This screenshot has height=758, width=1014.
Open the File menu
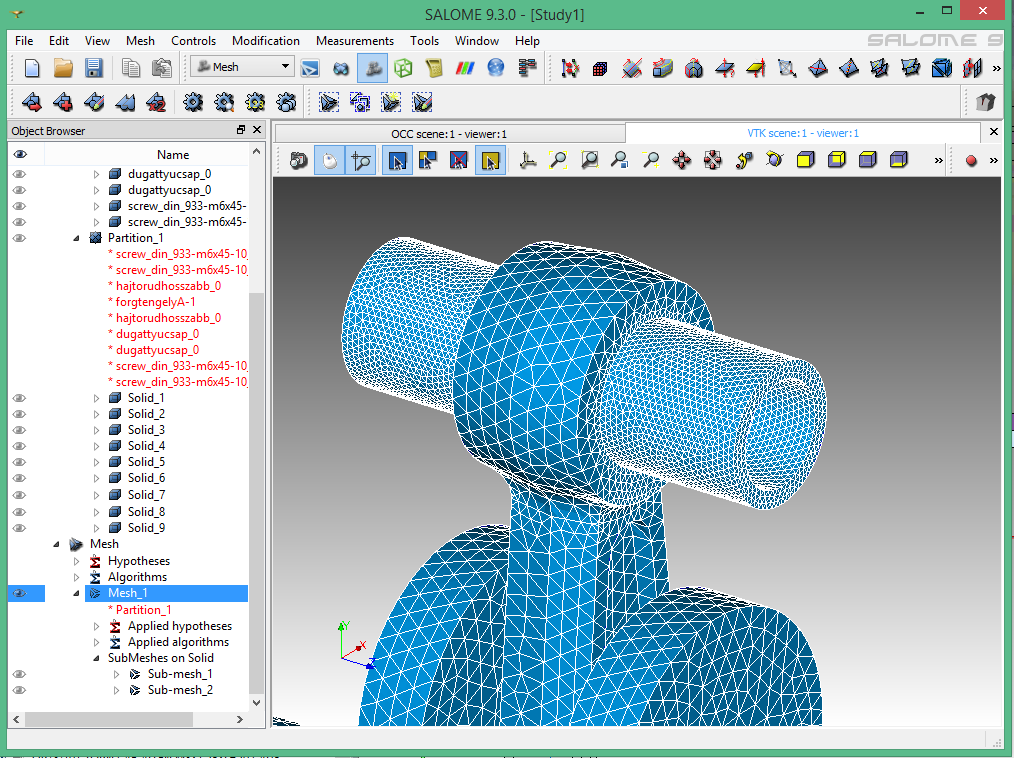tap(24, 41)
